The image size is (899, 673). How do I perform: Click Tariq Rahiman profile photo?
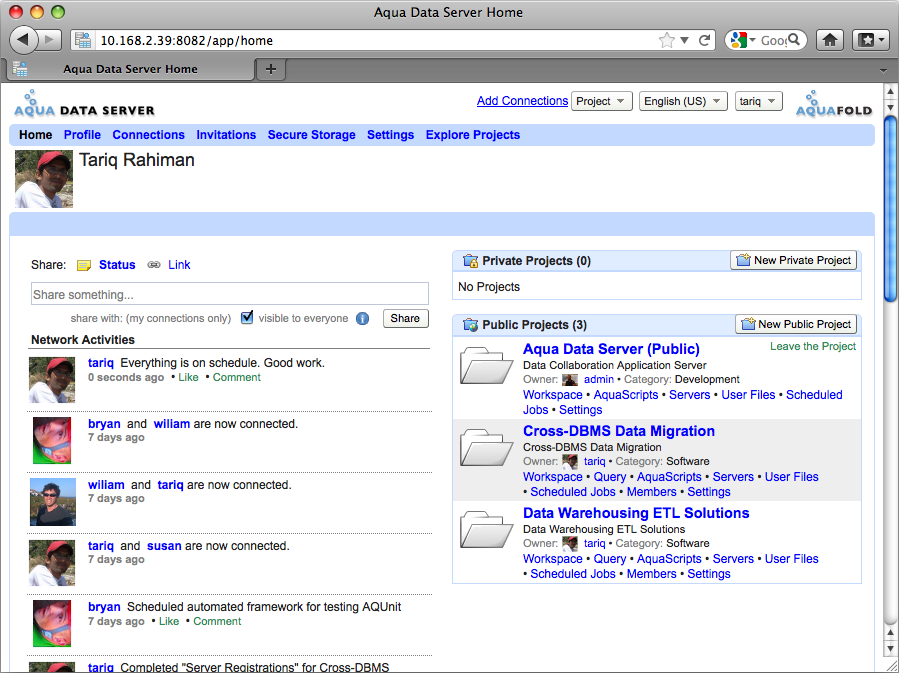click(44, 179)
